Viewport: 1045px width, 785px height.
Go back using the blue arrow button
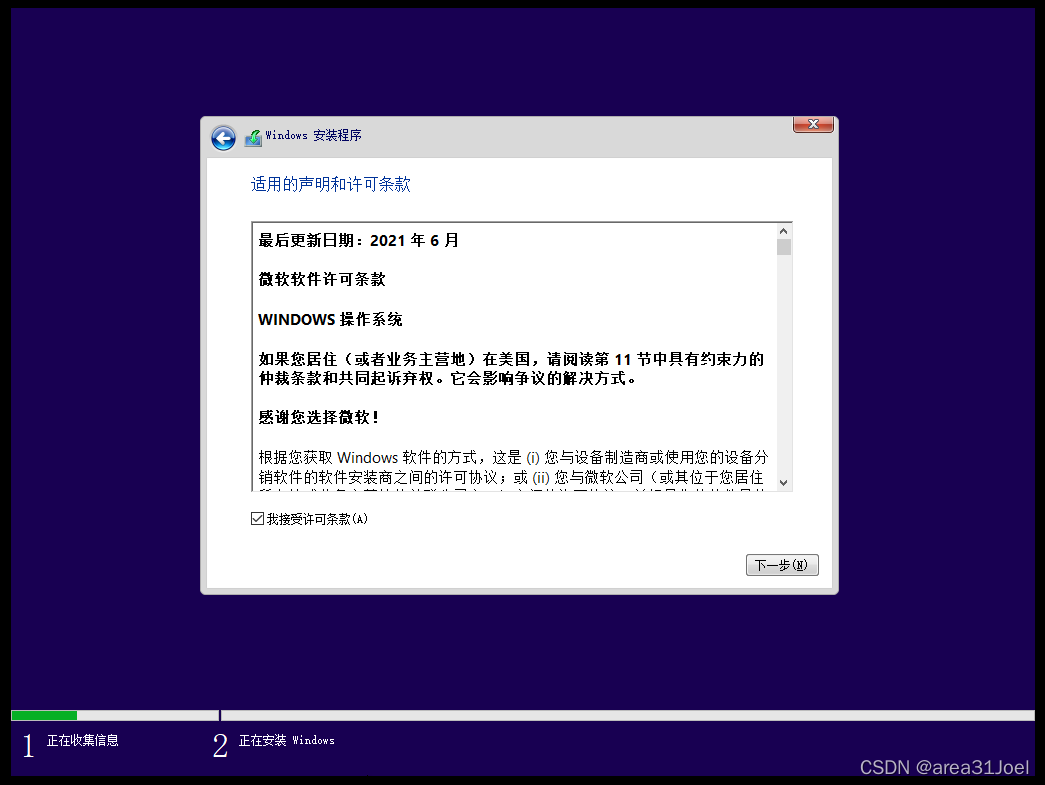(223, 138)
